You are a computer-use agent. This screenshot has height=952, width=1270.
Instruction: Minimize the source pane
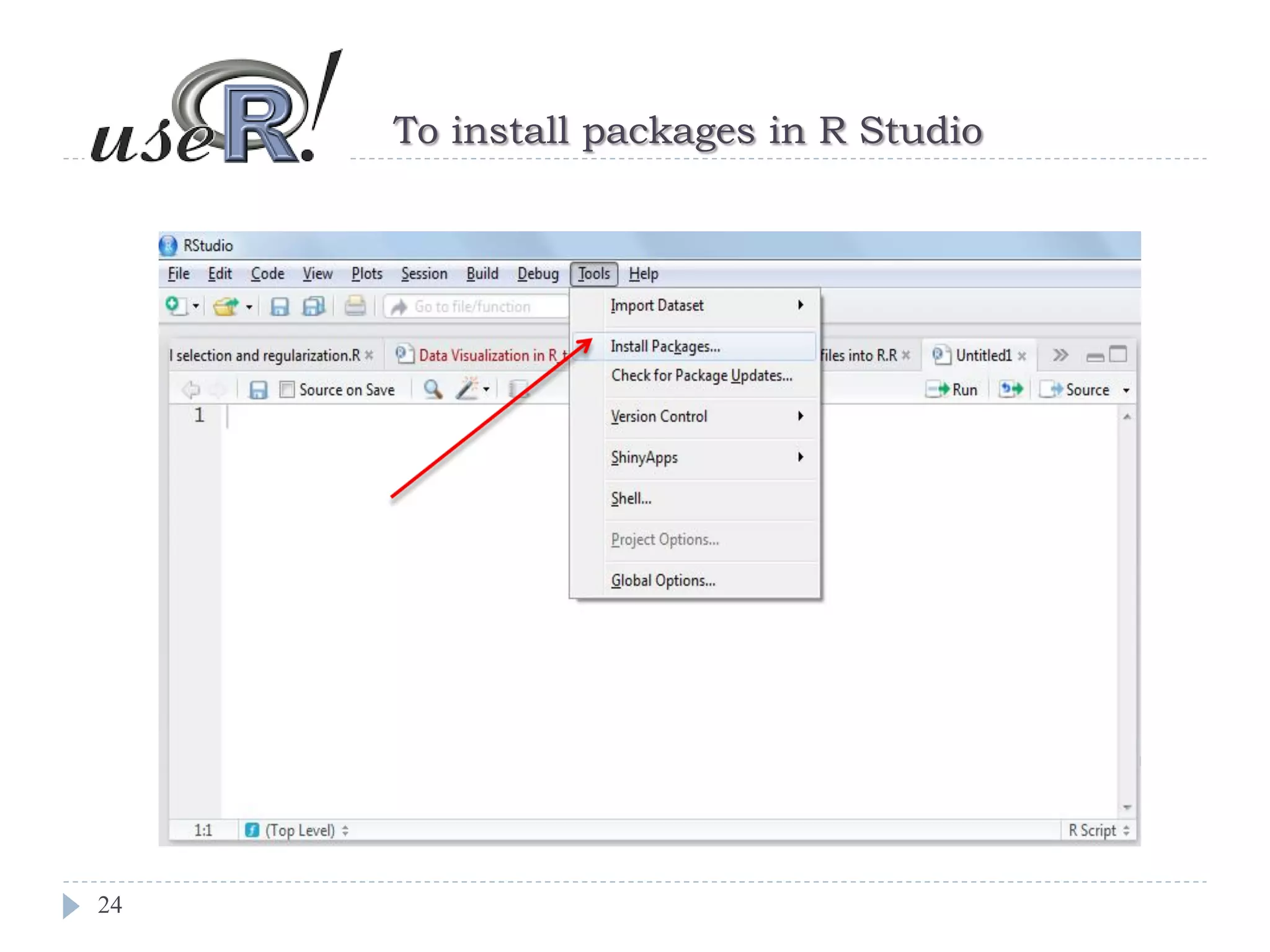(1095, 356)
